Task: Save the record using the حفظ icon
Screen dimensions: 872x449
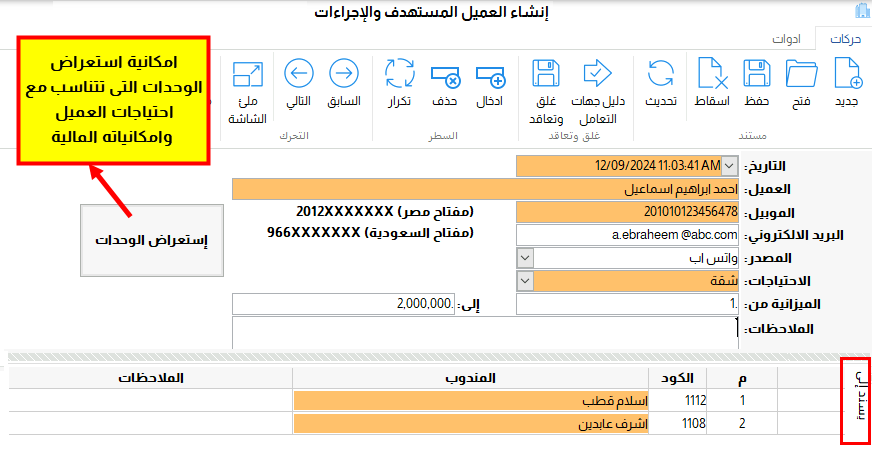Action: 757,75
